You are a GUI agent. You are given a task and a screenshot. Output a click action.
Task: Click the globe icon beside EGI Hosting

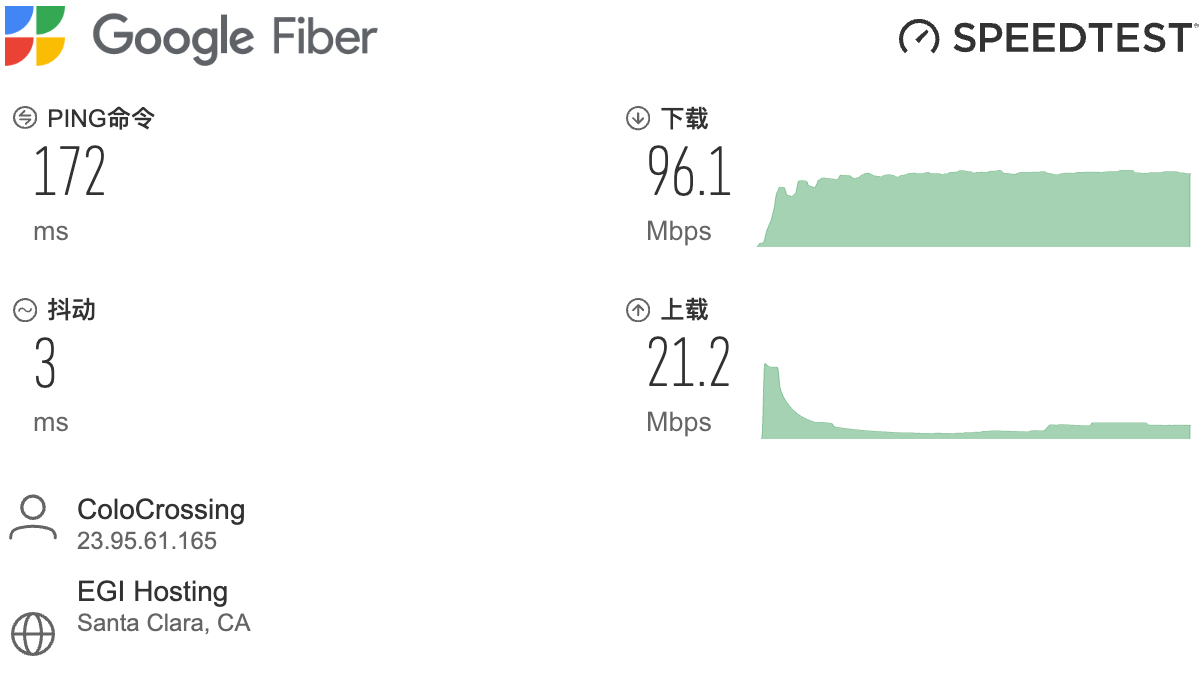tap(33, 632)
